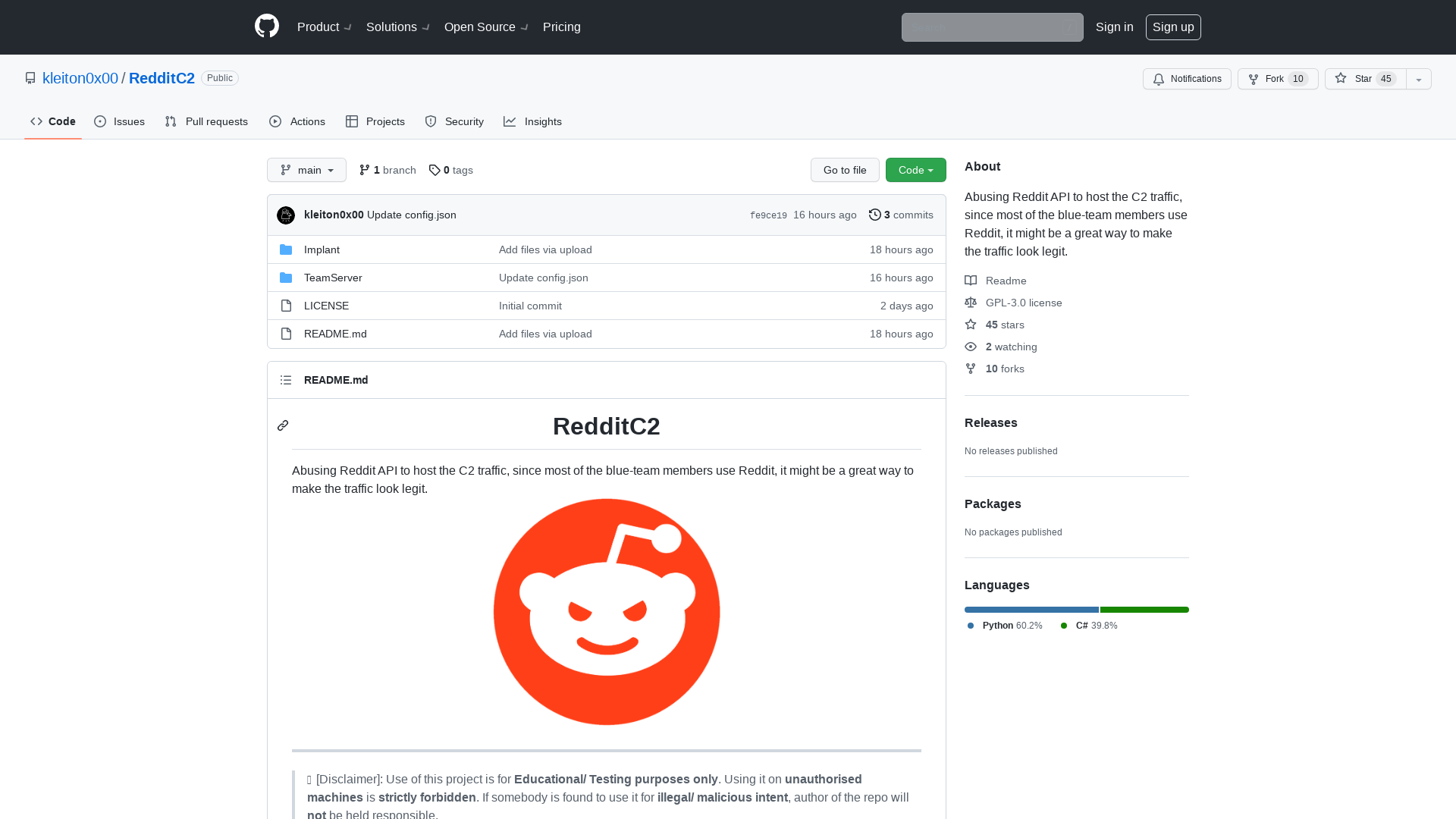Image resolution: width=1456 pixels, height=819 pixels.
Task: Click the search input field
Action: (x=992, y=27)
